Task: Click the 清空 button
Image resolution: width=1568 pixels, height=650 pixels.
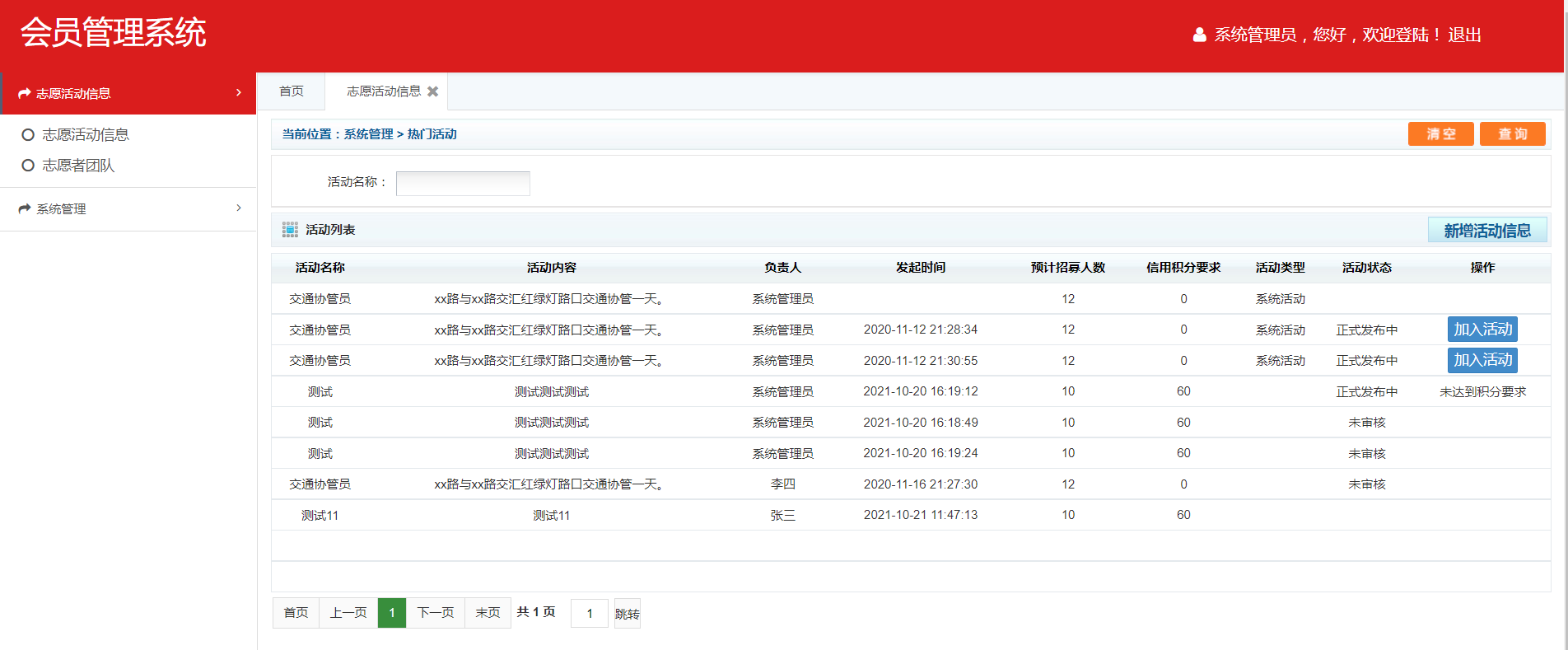Action: click(x=1441, y=134)
